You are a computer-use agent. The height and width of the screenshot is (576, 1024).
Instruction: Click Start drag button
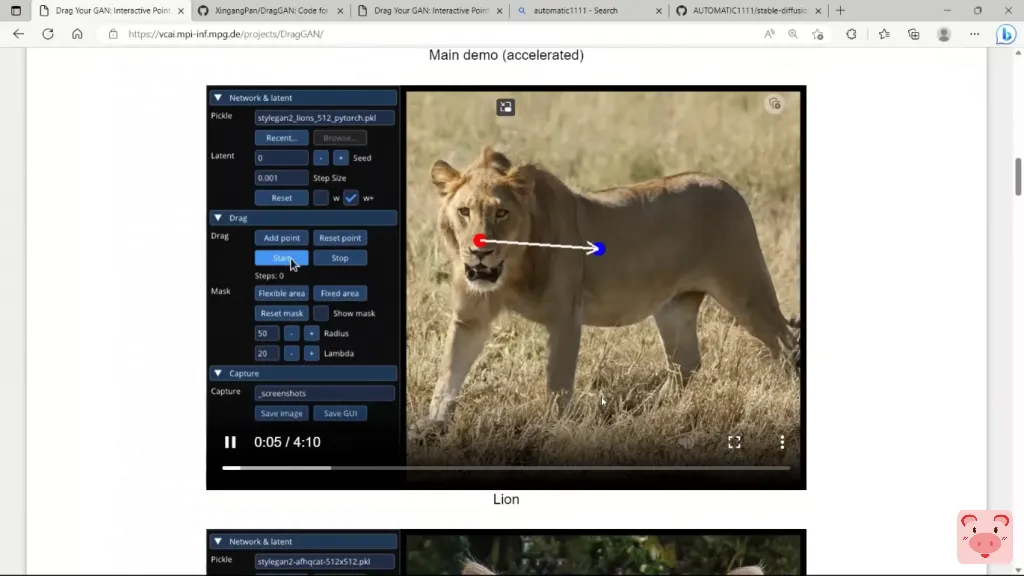[281, 258]
